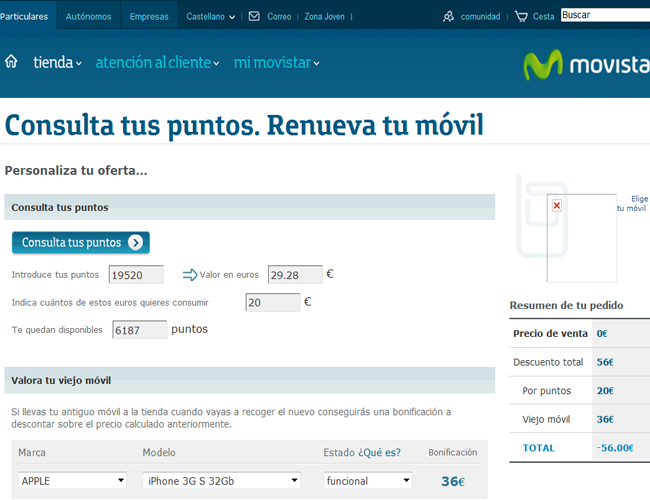Click the TOTAL -56.00€ amount
The height and width of the screenshot is (500, 650).
(615, 448)
